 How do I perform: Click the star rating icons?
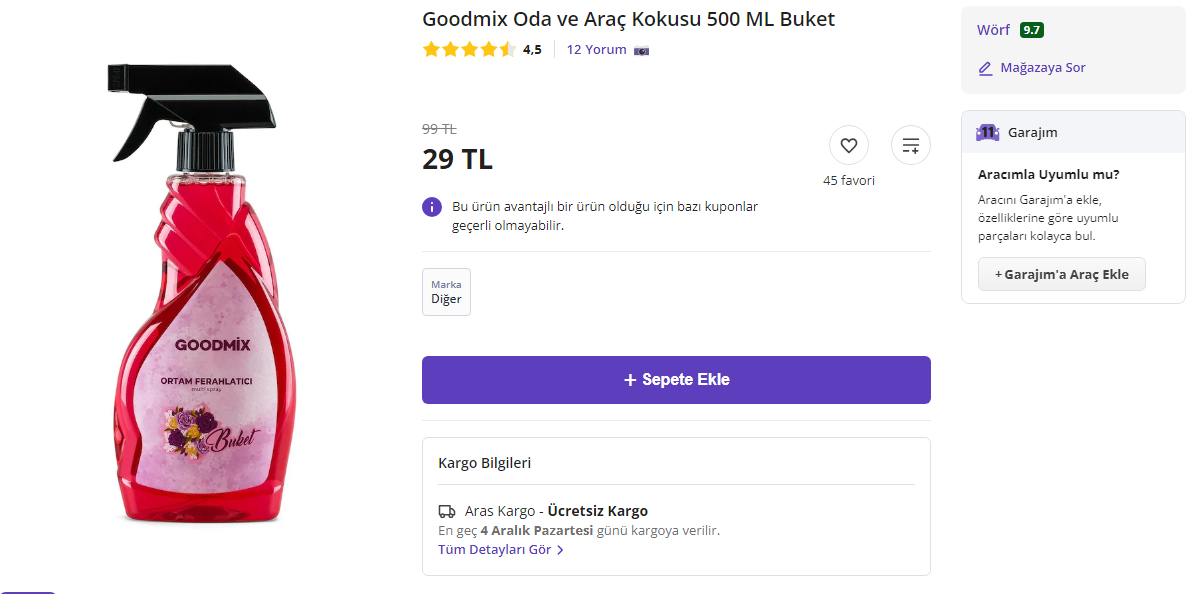(469, 49)
